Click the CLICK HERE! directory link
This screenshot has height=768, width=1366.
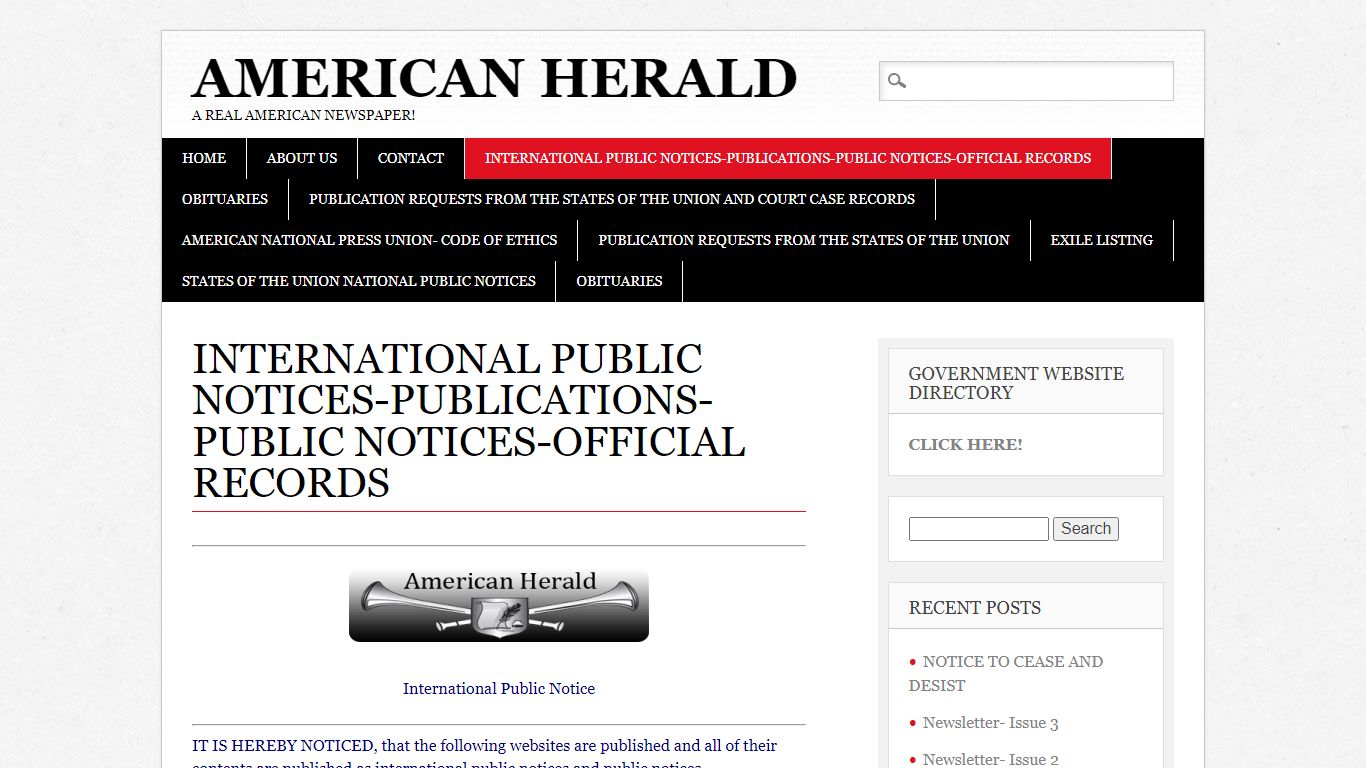coord(965,445)
